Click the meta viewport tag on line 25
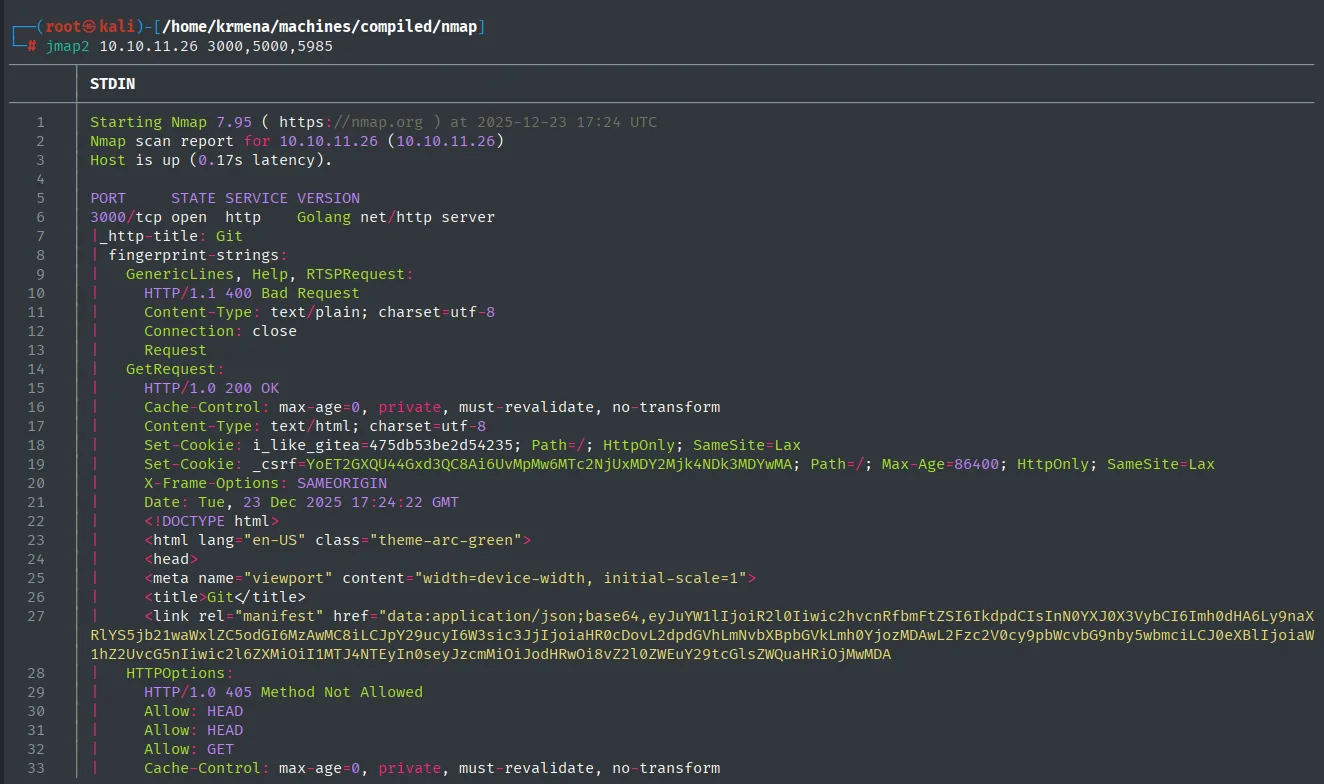1324x784 pixels. click(450, 578)
